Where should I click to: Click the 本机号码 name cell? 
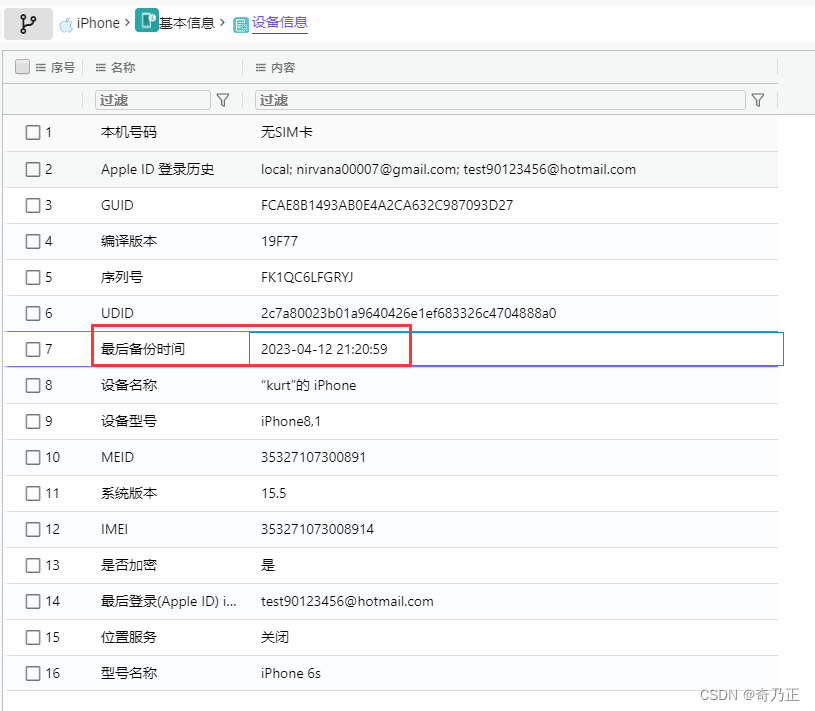click(x=128, y=133)
